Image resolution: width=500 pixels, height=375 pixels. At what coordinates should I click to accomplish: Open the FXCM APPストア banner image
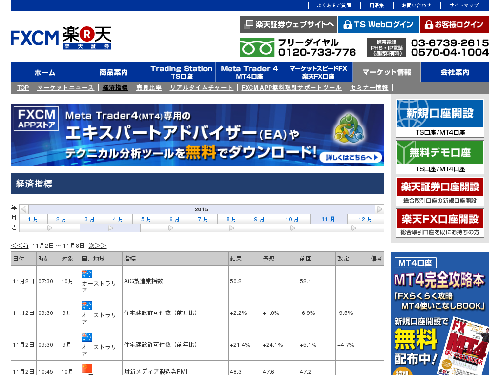pyautogui.click(x=197, y=135)
